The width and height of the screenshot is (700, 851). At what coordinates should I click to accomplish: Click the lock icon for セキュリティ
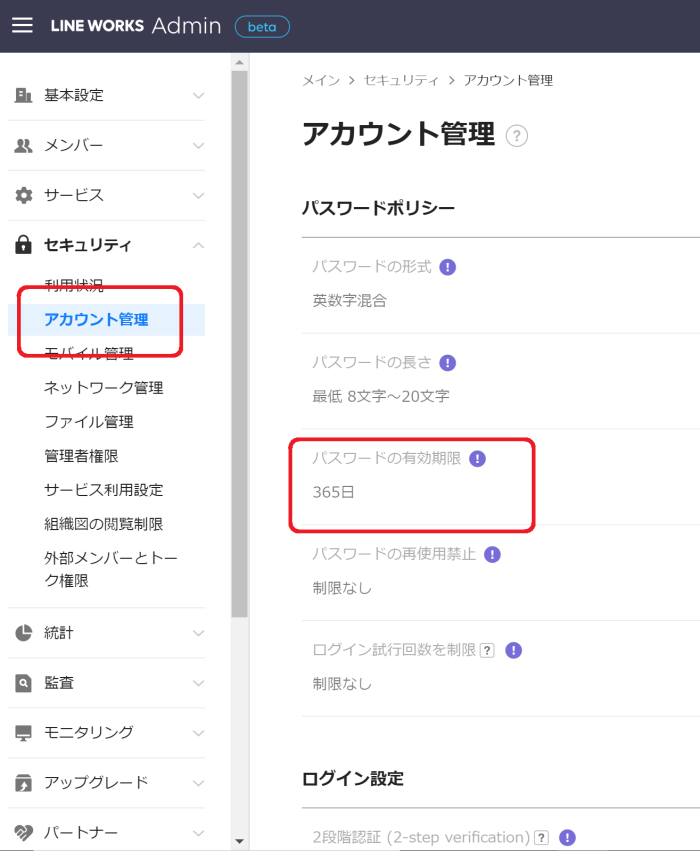23,245
